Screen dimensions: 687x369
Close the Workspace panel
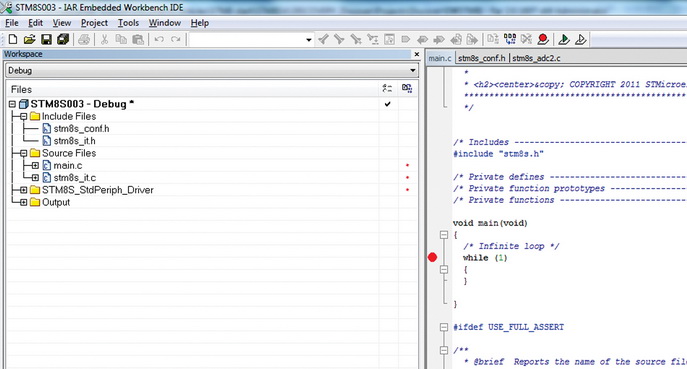tap(416, 54)
